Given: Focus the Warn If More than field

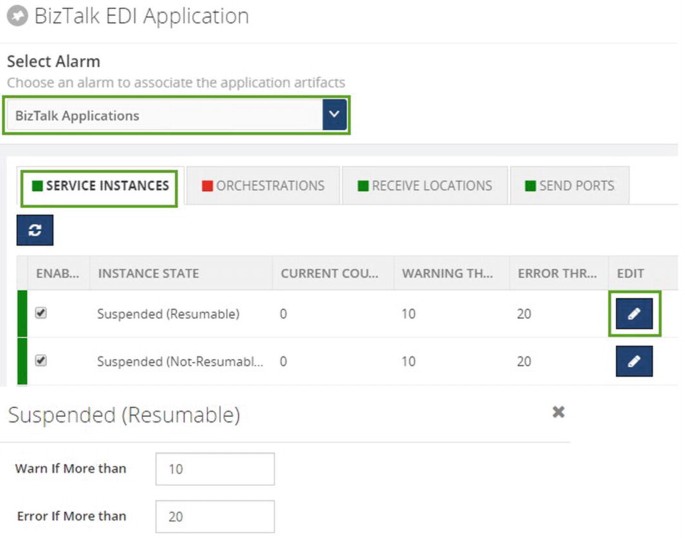Looking at the screenshot, I should pyautogui.click(x=215, y=469).
